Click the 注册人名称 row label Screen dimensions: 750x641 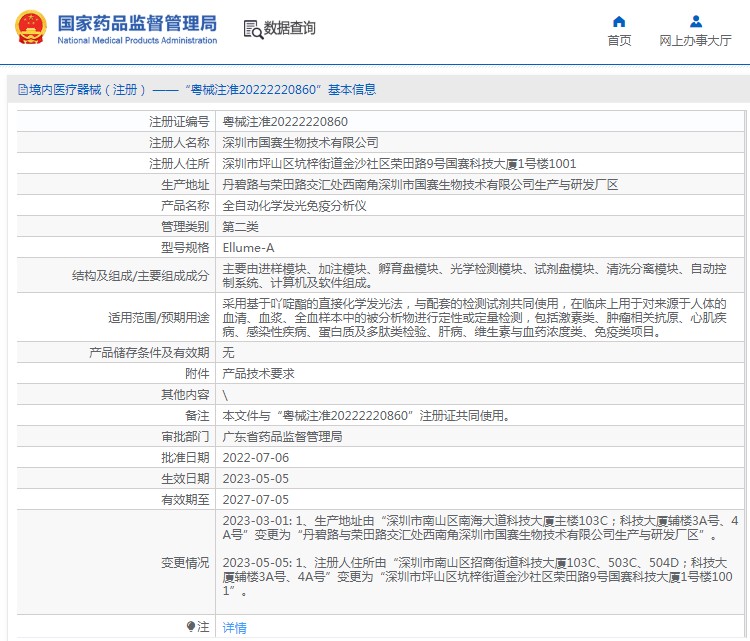(x=179, y=143)
